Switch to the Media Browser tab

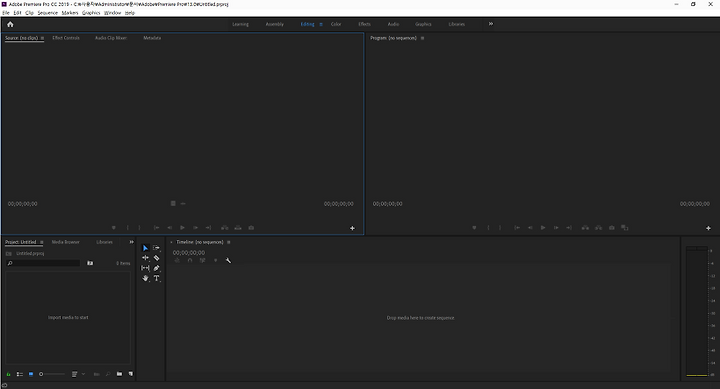(x=66, y=242)
